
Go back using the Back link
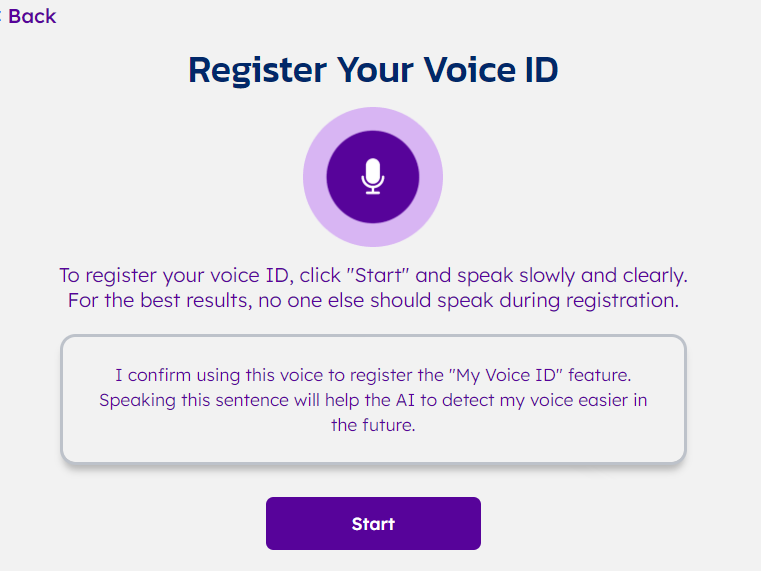click(31, 16)
